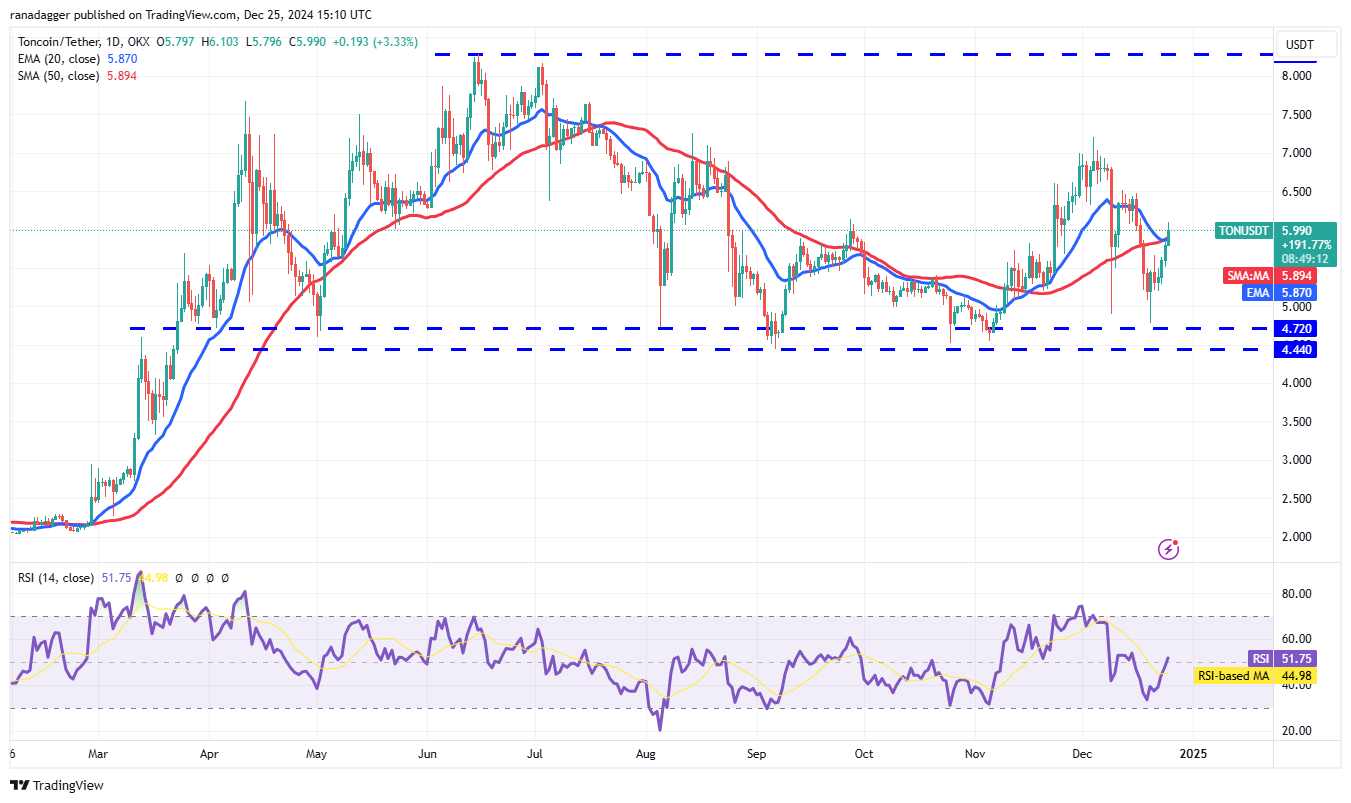Click the 5.894 SMA value label
Screen dimensions: 1351x803
[x=1296, y=275]
